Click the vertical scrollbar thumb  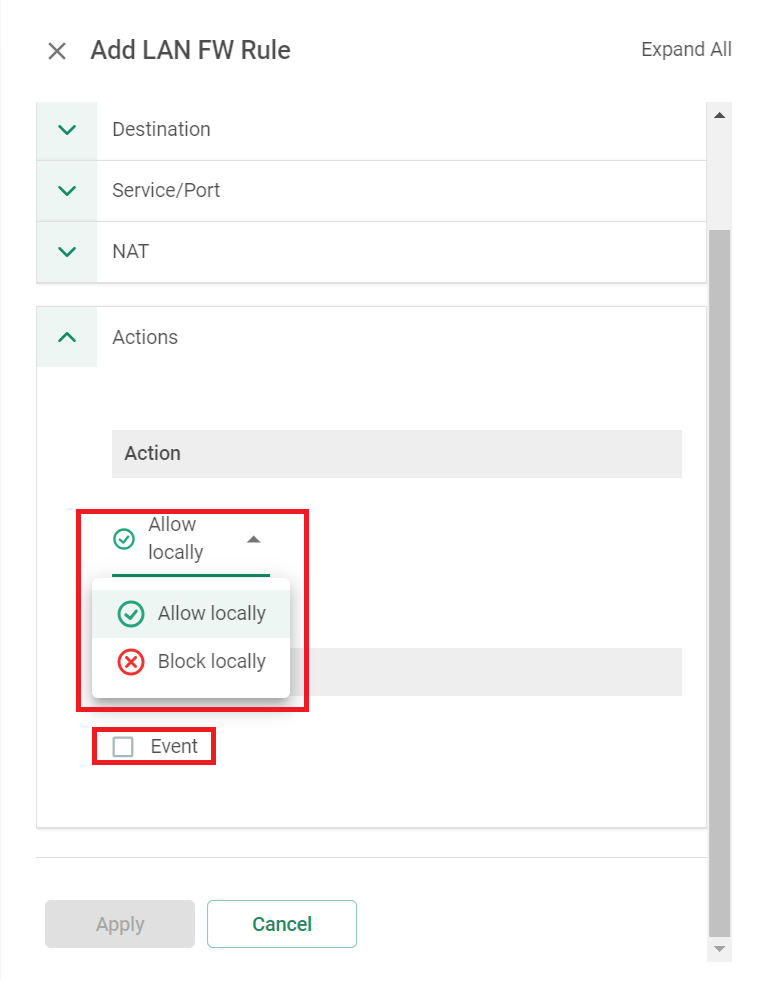click(x=719, y=583)
